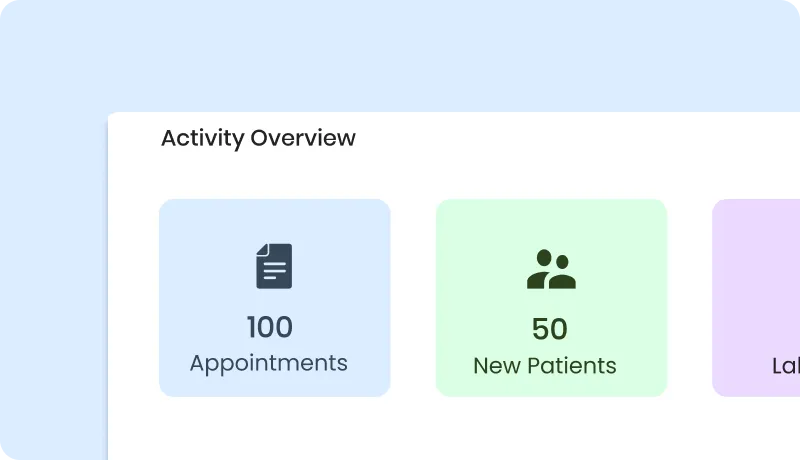800x460 pixels.
Task: Click the light blue strip left of white panel
Action: coord(52,300)
